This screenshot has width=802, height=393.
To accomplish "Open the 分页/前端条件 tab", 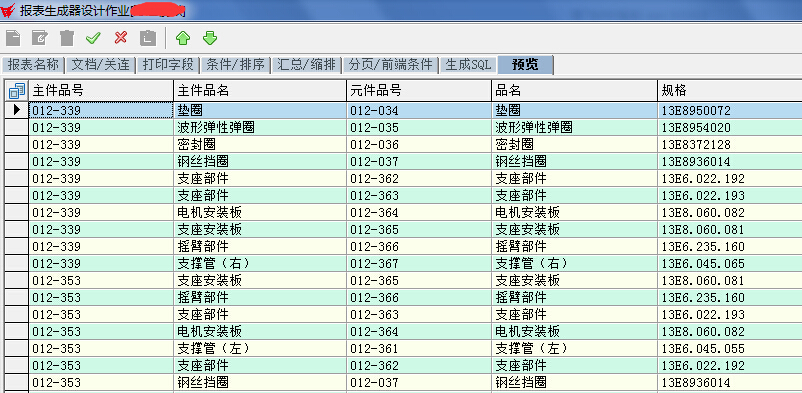I will pyautogui.click(x=391, y=64).
